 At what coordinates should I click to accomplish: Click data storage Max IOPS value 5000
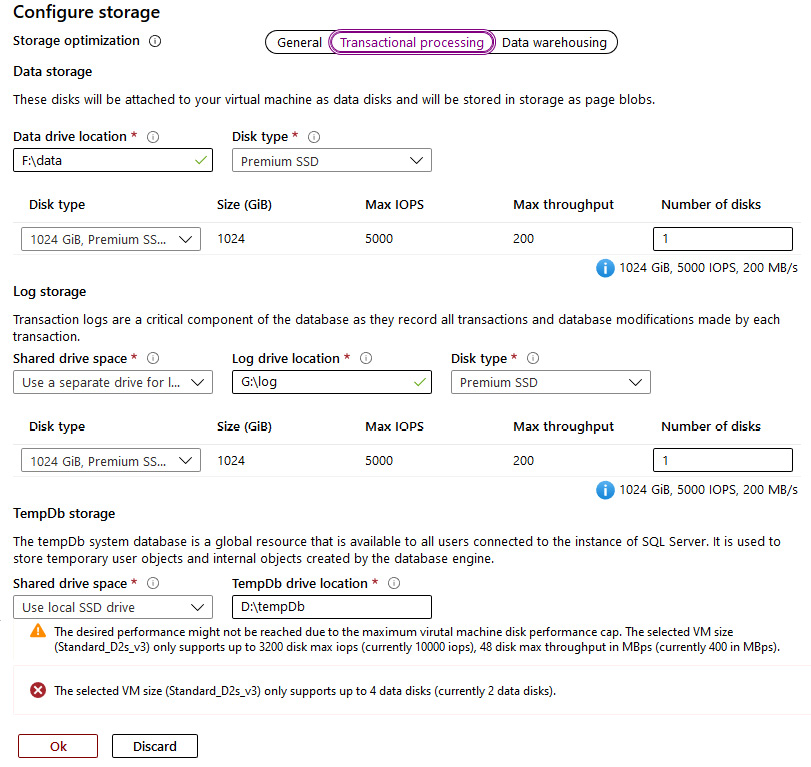click(379, 239)
